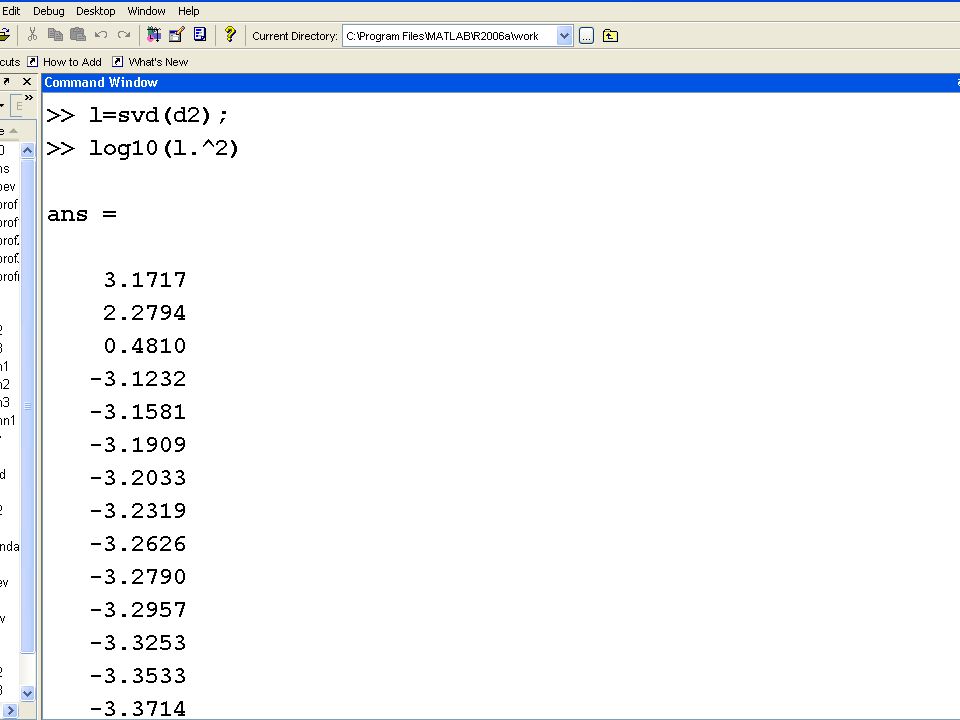The width and height of the screenshot is (960, 720).
Task: Open the Help menu
Action: [189, 11]
